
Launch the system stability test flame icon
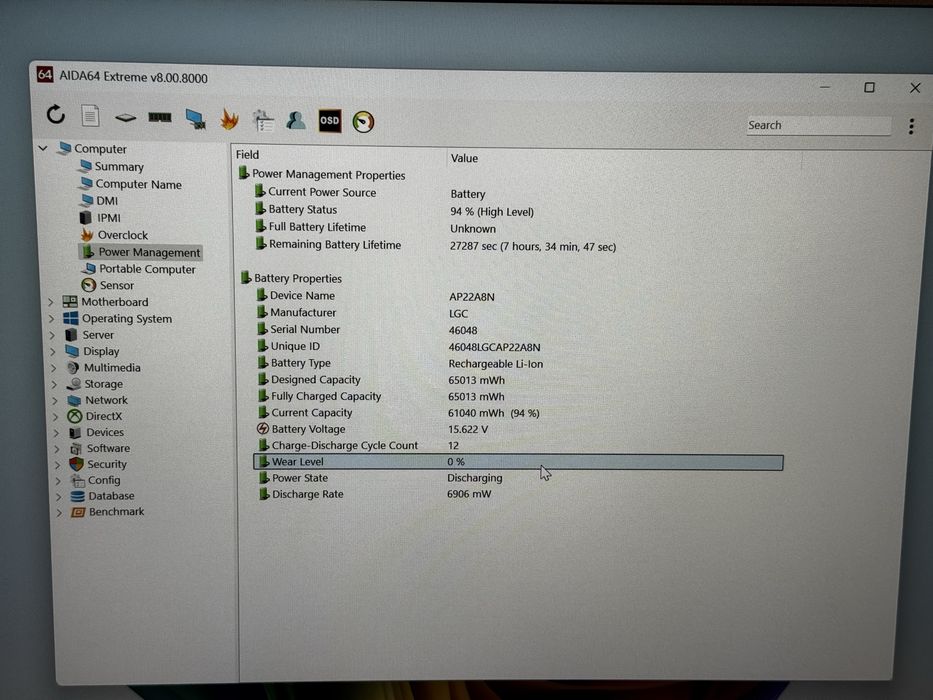(229, 119)
